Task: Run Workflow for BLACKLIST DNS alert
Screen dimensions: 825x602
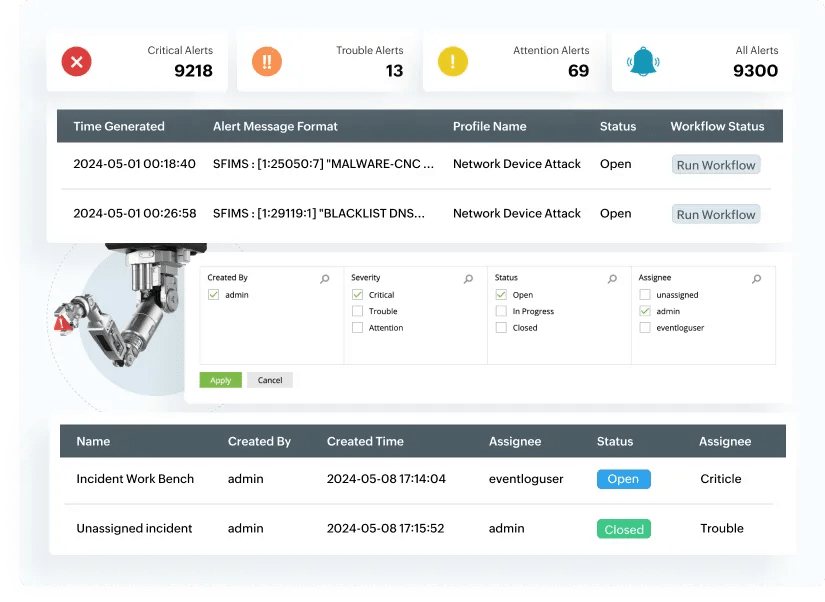Action: 716,214
